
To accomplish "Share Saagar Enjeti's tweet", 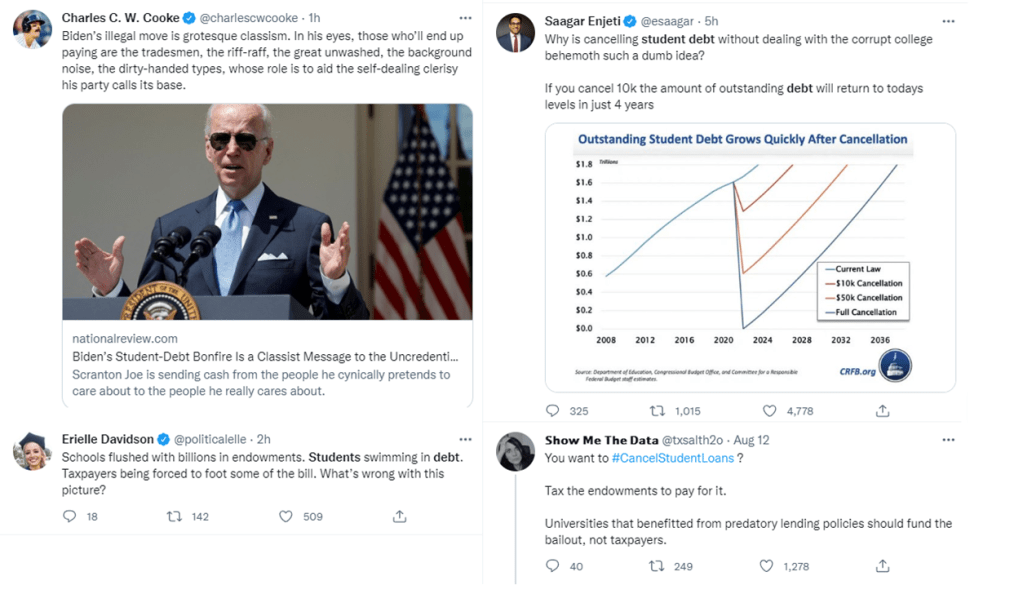I will pos(882,410).
